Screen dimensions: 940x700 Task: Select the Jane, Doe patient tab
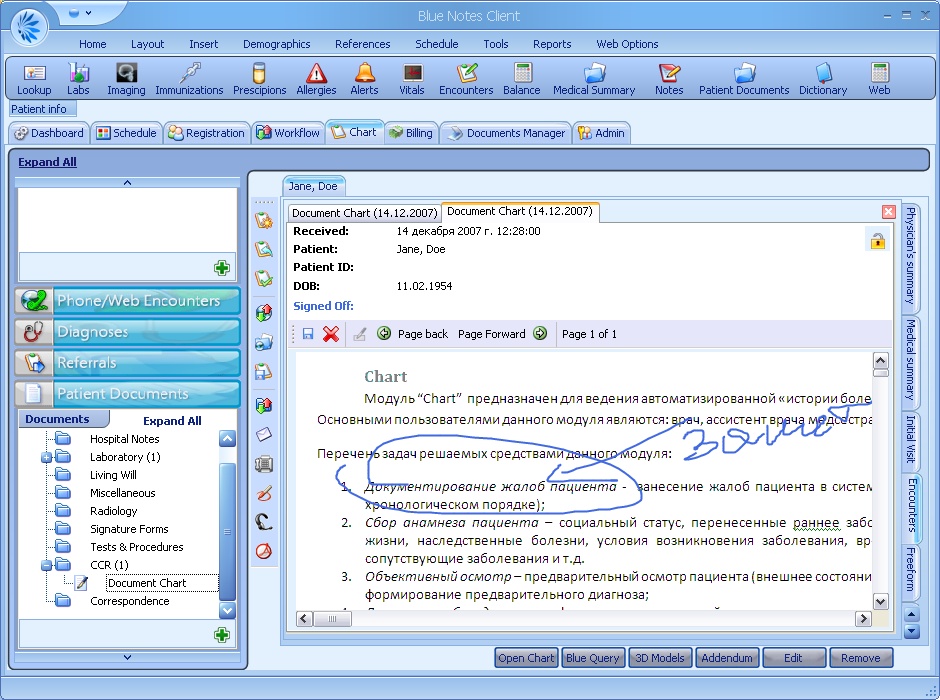[x=313, y=186]
